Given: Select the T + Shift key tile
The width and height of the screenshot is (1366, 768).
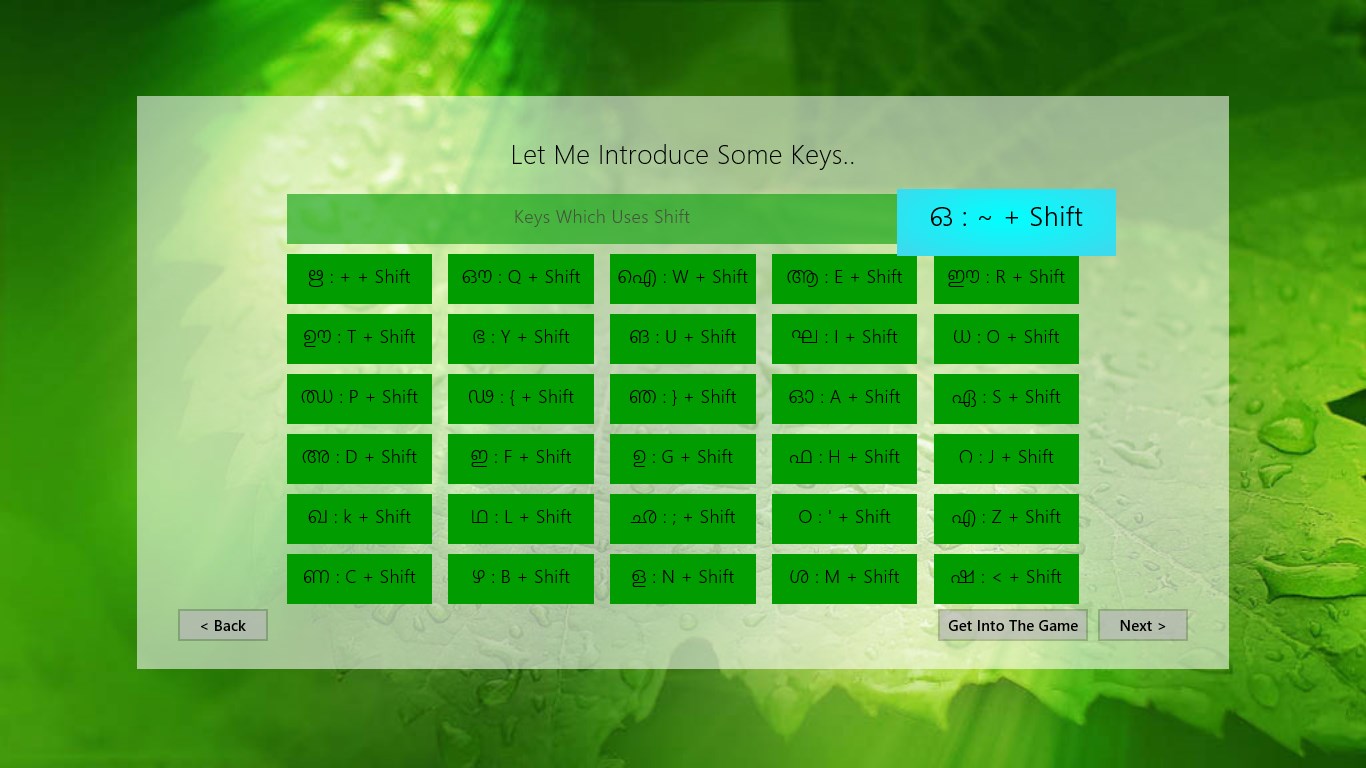Looking at the screenshot, I should [359, 338].
